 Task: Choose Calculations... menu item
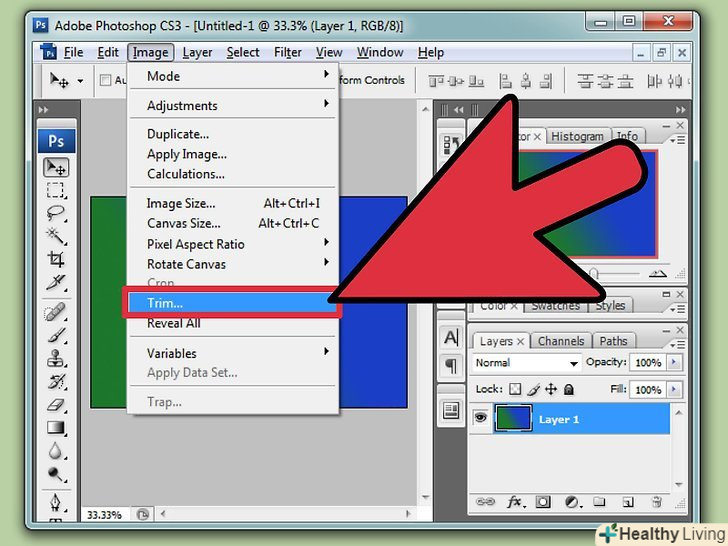click(232, 174)
